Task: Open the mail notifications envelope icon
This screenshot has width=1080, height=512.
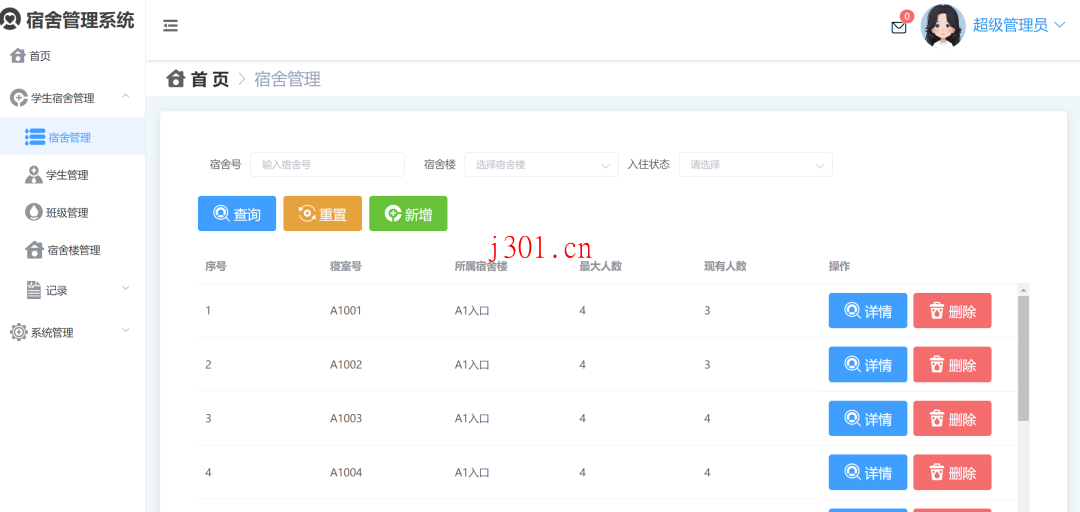Action: click(899, 28)
